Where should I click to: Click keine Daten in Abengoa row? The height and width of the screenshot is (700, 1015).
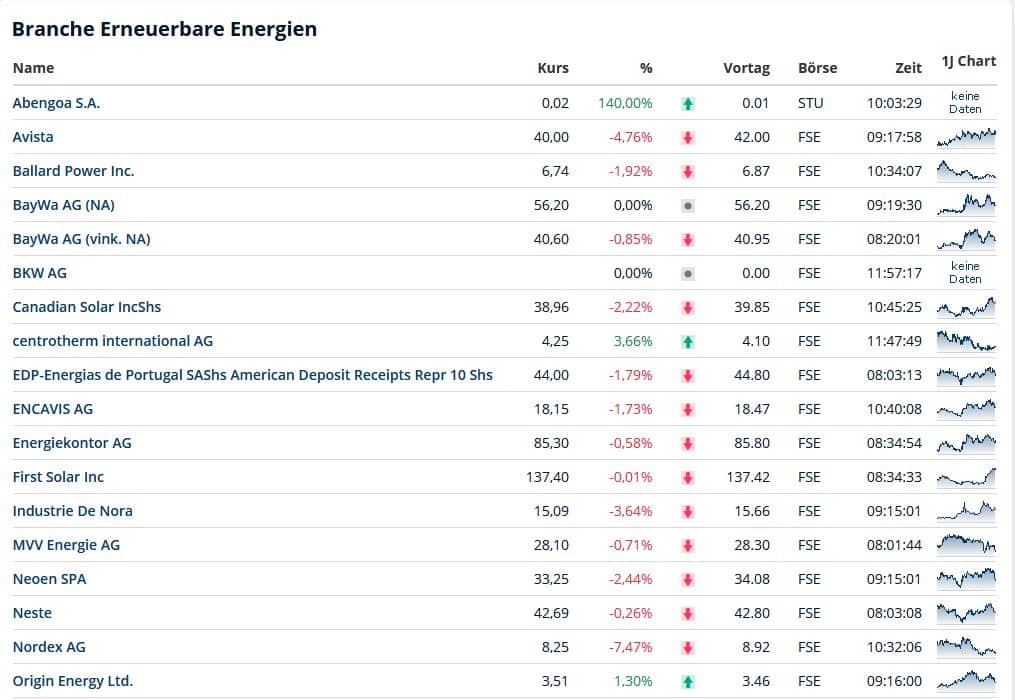pyautogui.click(x=965, y=102)
